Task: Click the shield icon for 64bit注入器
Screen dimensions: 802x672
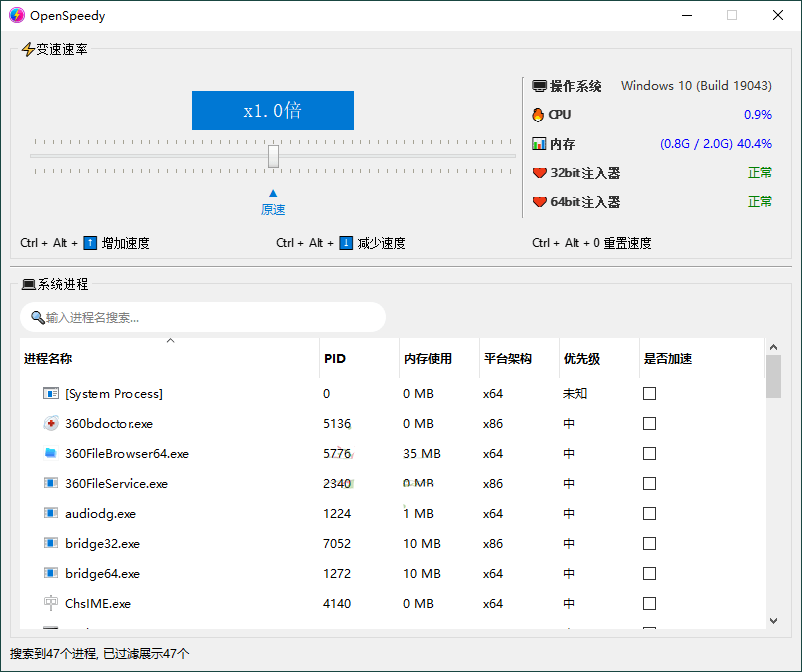Action: 538,201
